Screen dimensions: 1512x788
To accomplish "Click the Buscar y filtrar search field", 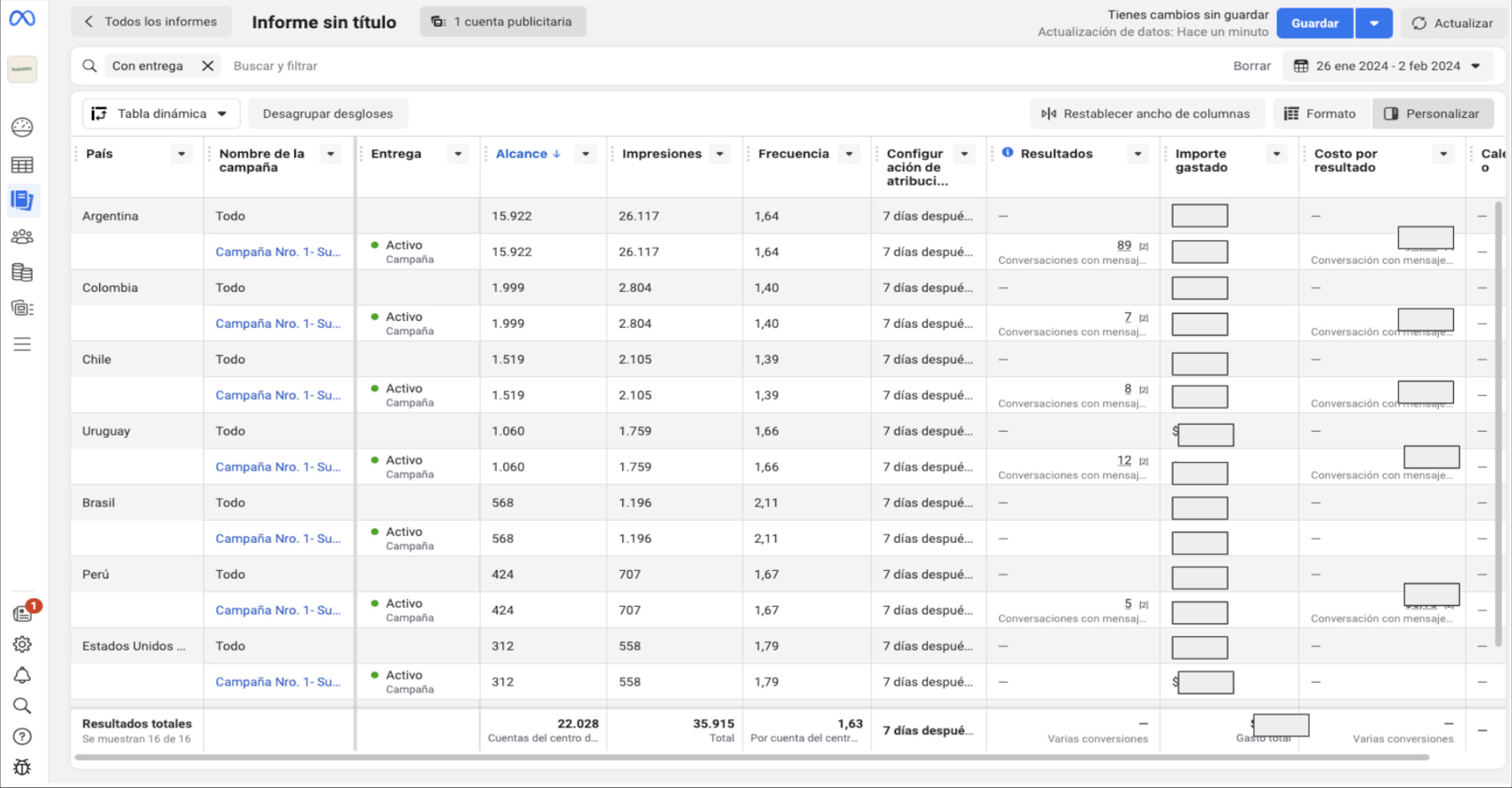I will pos(276,66).
